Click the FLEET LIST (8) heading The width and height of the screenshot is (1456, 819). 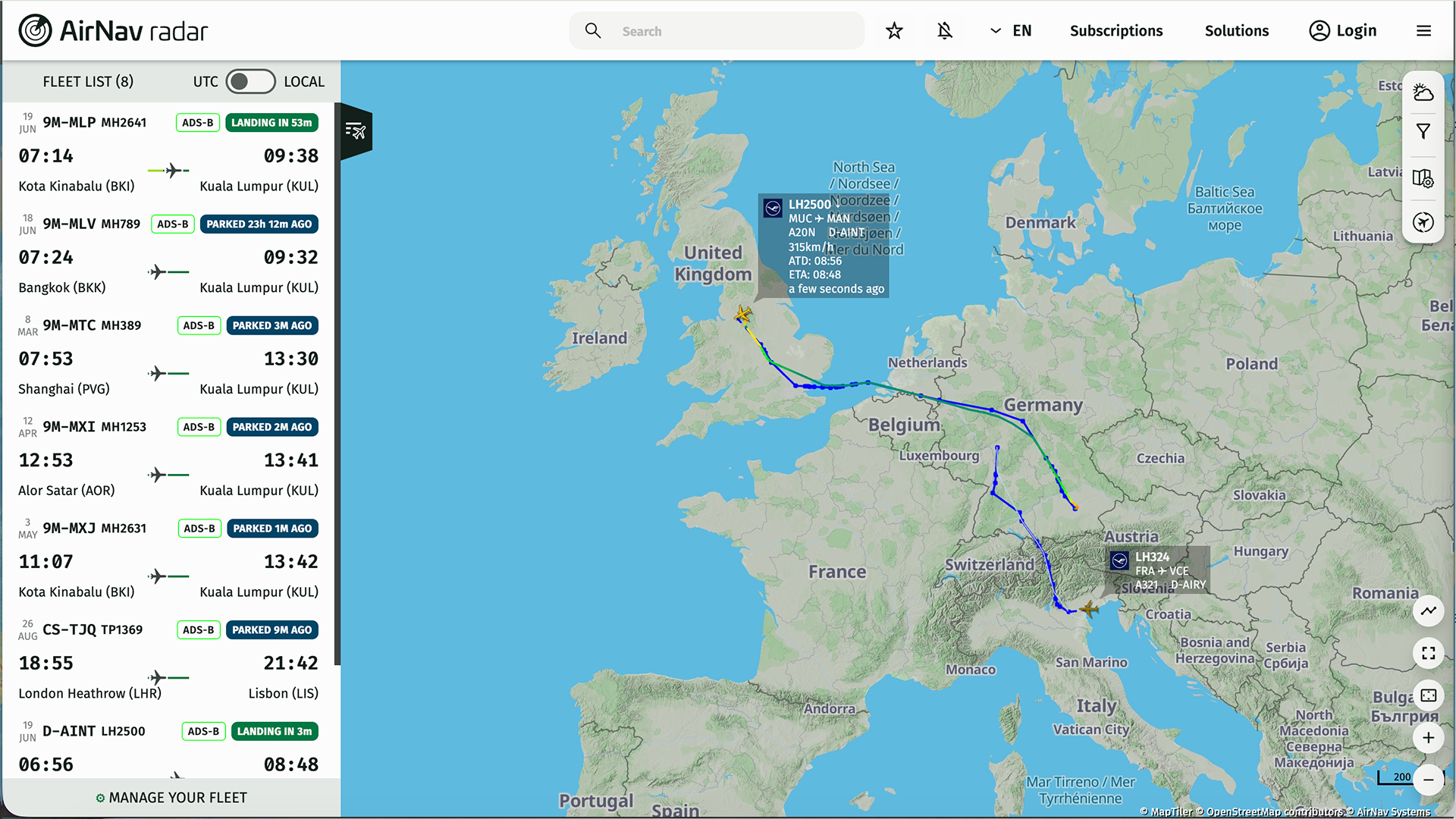click(88, 81)
